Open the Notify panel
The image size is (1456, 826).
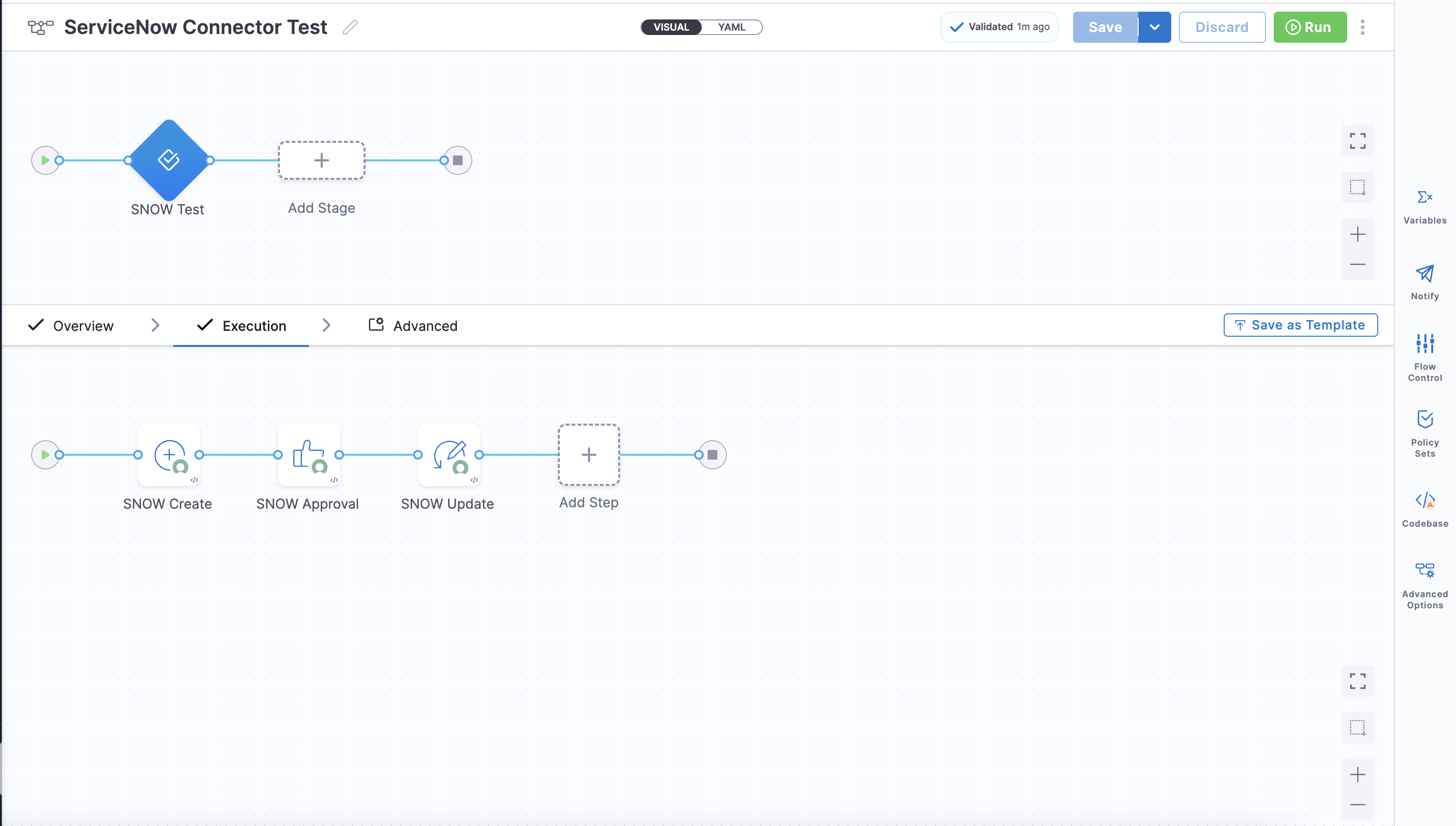tap(1424, 274)
